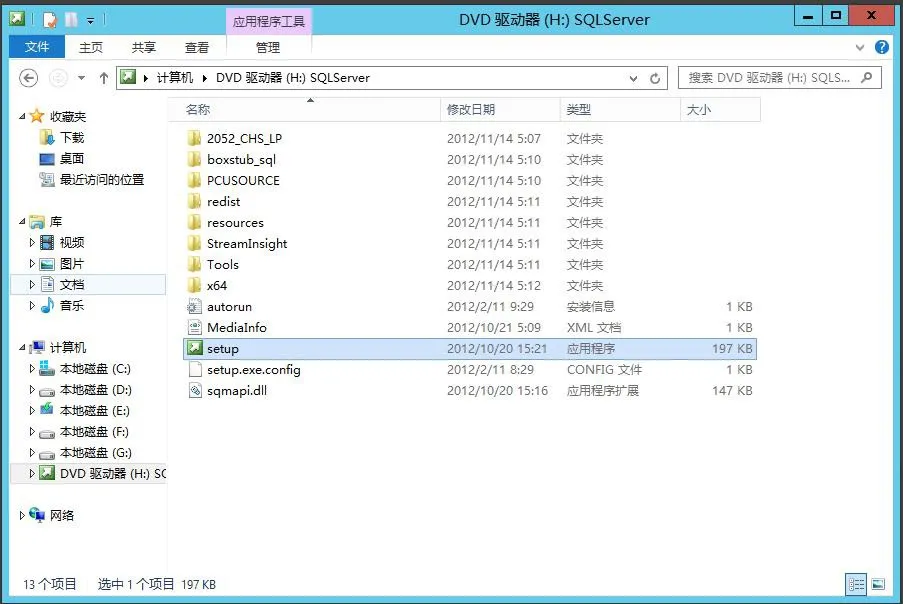
Task: Click the 文件 menu
Action: tap(37, 46)
